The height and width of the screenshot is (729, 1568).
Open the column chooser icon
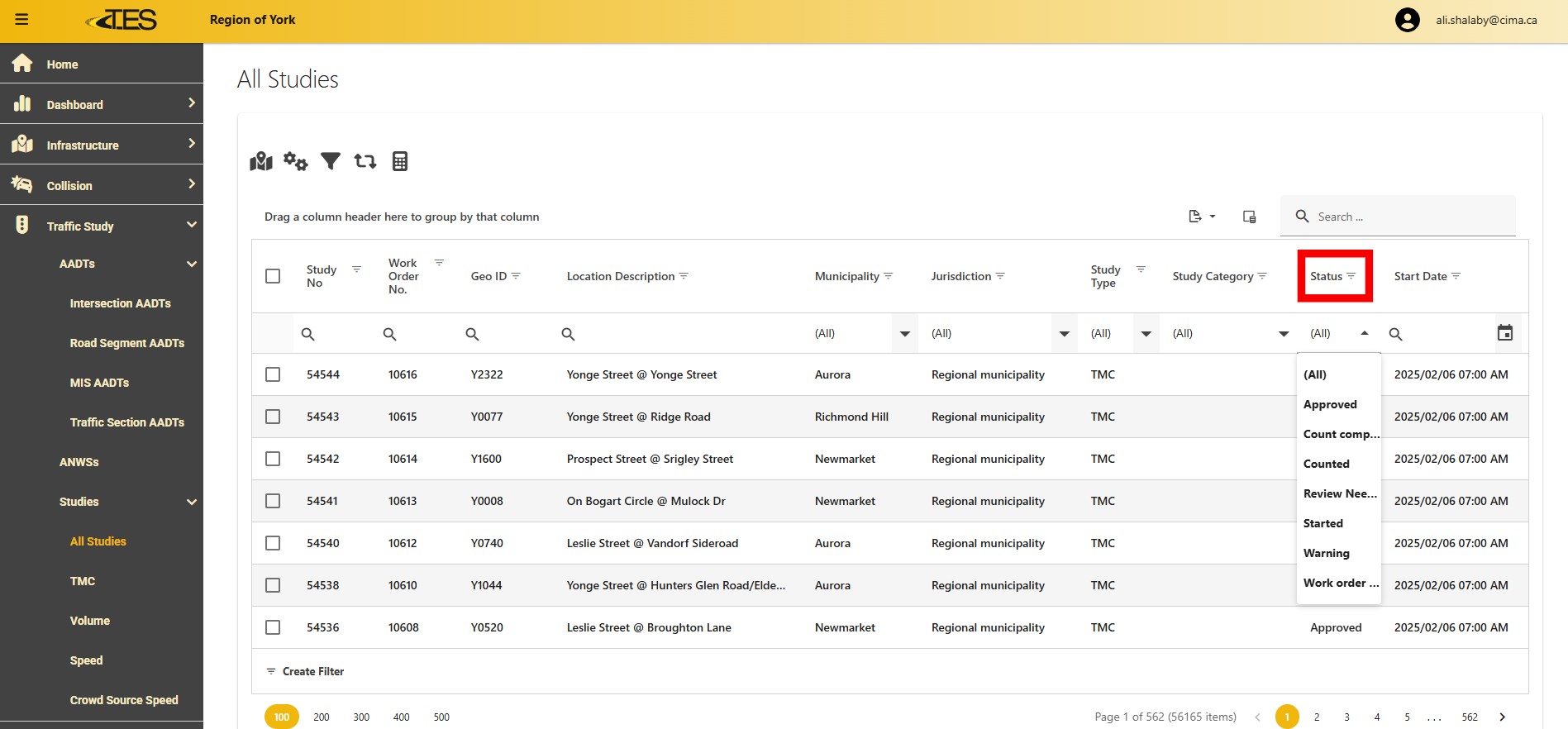(x=1249, y=217)
